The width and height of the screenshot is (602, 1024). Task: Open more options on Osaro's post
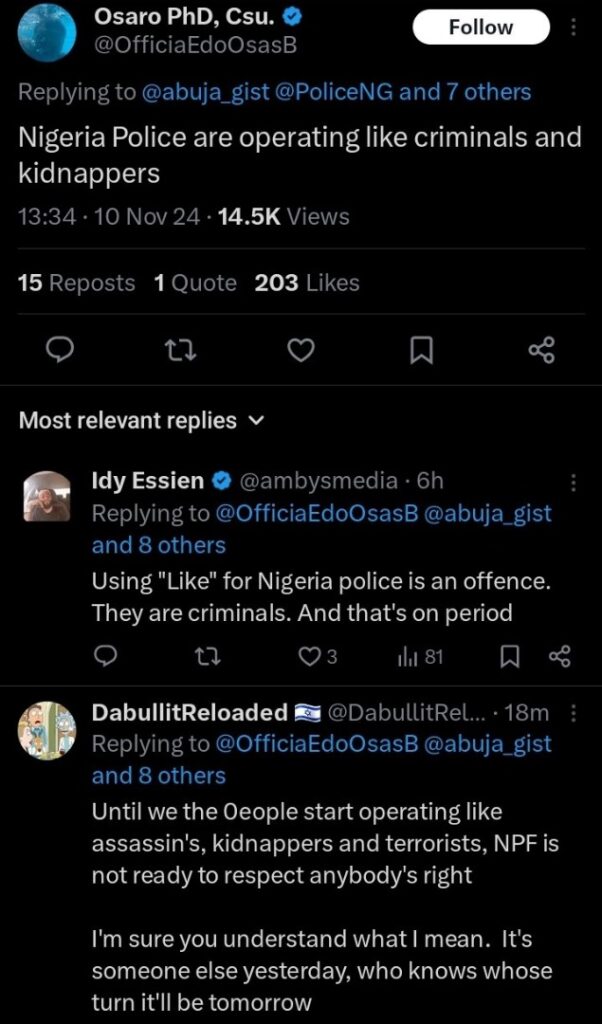point(574,28)
